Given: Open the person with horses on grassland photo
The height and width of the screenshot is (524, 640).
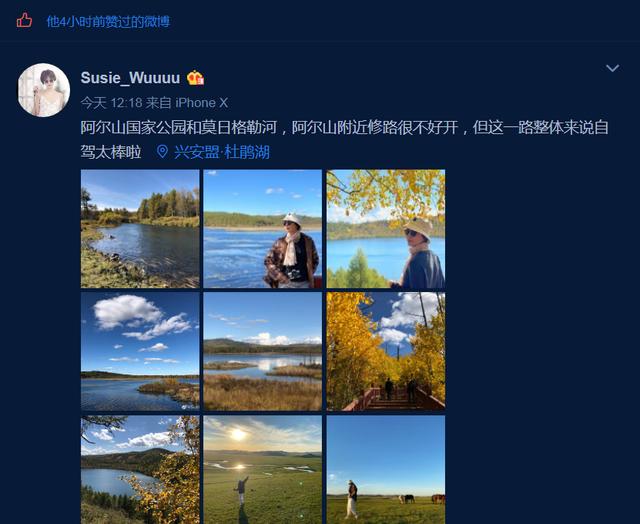Looking at the screenshot, I should (x=386, y=470).
